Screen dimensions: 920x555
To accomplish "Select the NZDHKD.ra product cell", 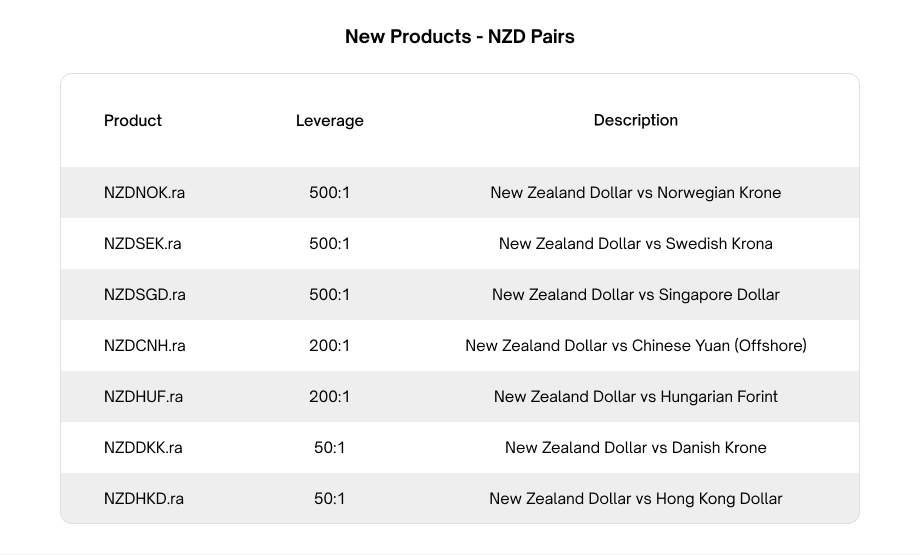I will click(x=144, y=499).
